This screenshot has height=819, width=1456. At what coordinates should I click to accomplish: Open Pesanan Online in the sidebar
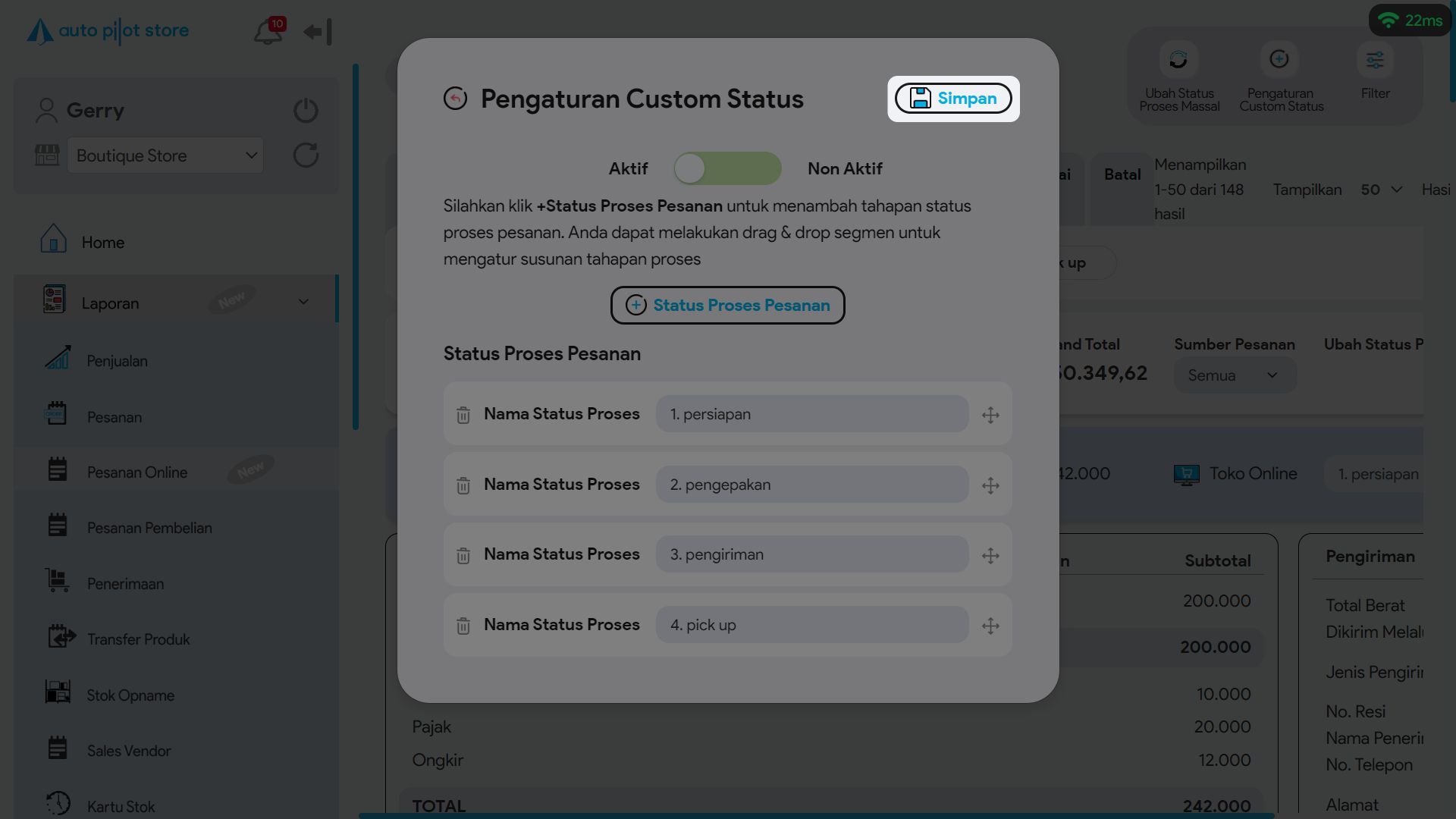pos(136,472)
